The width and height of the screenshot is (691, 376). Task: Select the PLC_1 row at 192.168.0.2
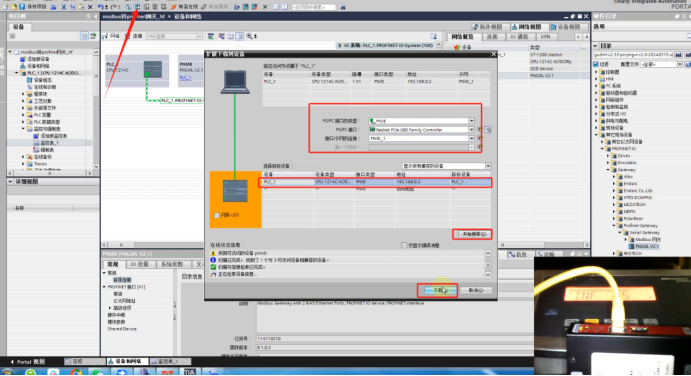(x=375, y=182)
